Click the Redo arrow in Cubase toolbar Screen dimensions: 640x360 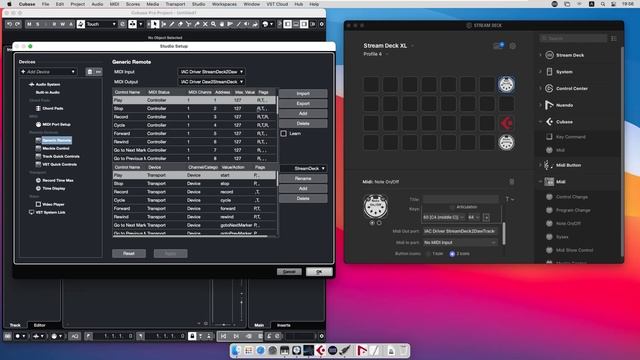coord(18,24)
